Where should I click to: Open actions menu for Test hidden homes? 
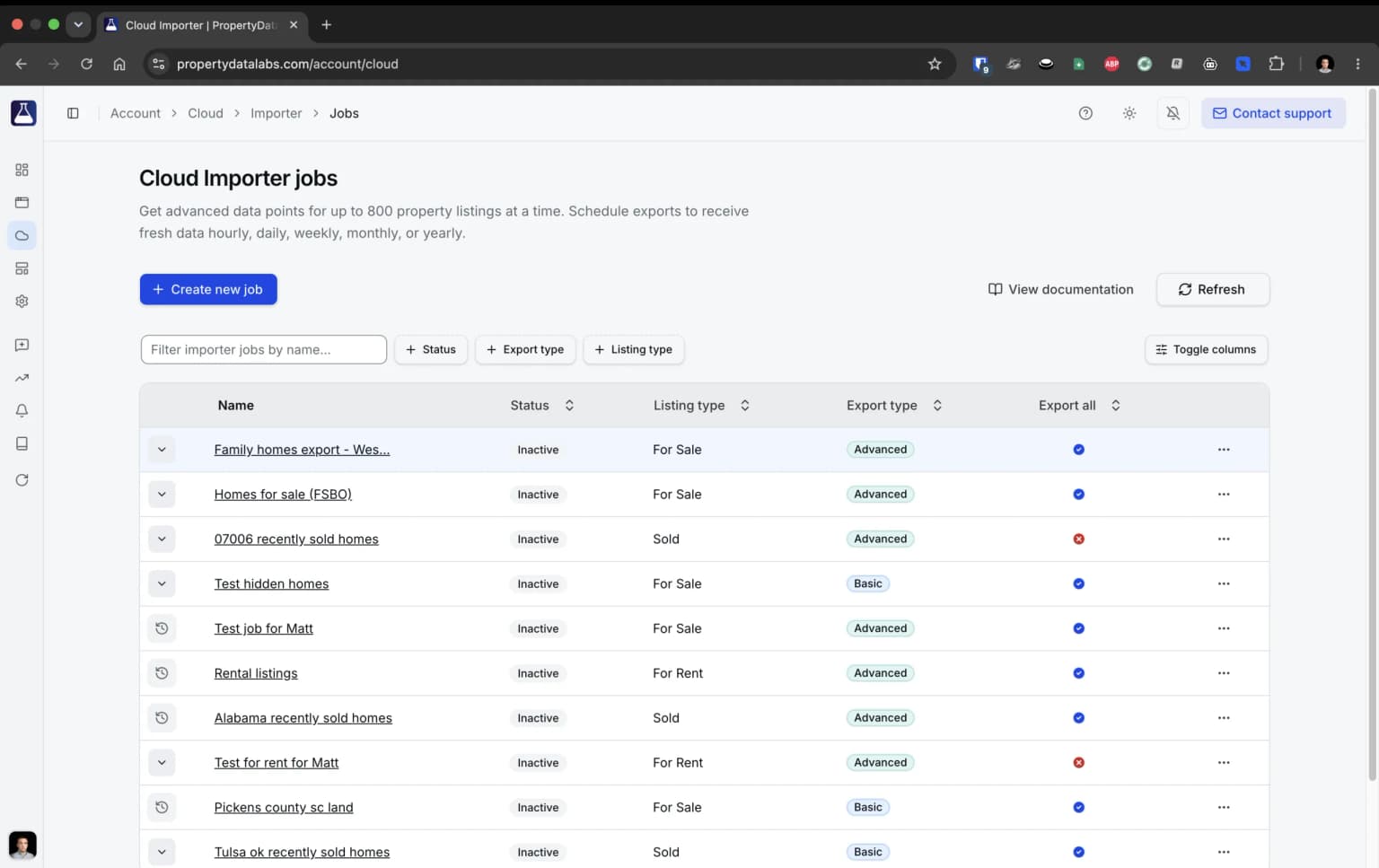click(1224, 583)
